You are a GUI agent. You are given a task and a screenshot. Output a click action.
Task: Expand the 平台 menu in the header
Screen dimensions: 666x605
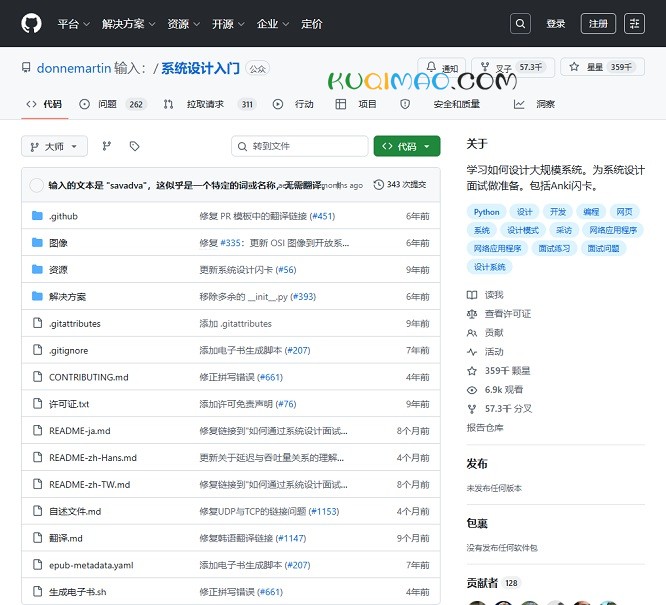click(73, 24)
